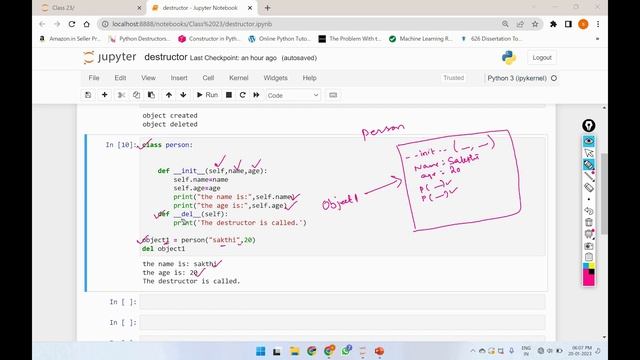Screen dimensions: 640x360
Task: Reload the page
Action: coord(72,24)
